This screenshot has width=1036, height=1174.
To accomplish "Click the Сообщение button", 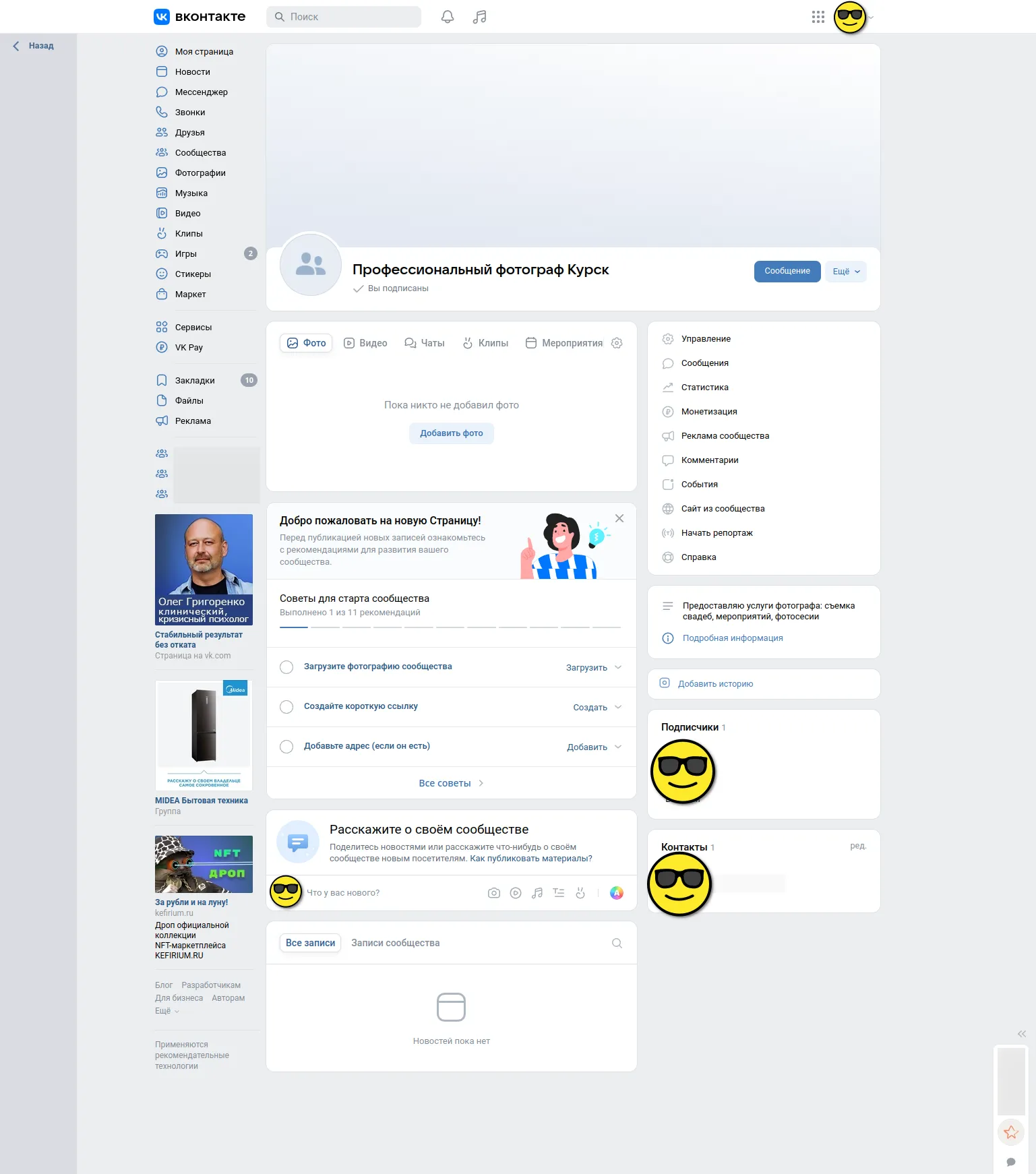I will (787, 272).
